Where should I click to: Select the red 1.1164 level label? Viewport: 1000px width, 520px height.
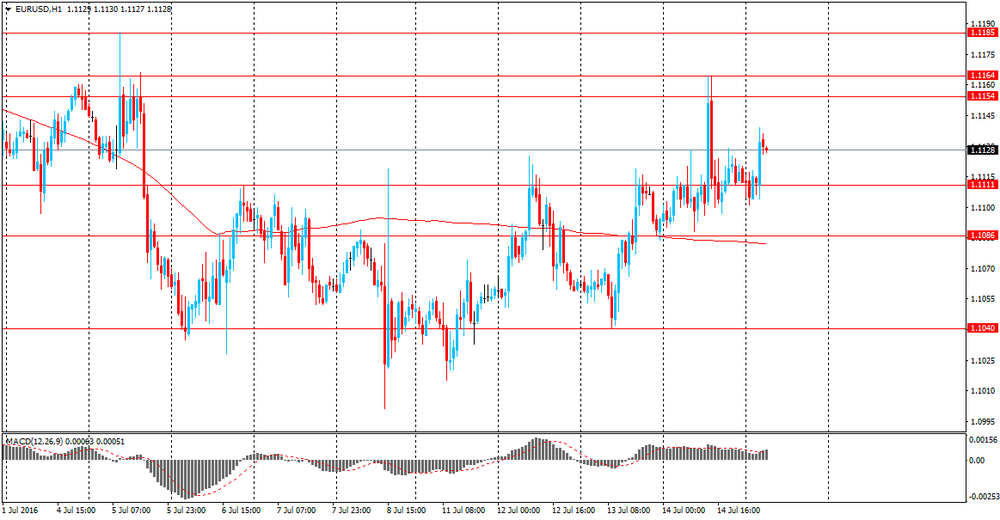pos(982,75)
